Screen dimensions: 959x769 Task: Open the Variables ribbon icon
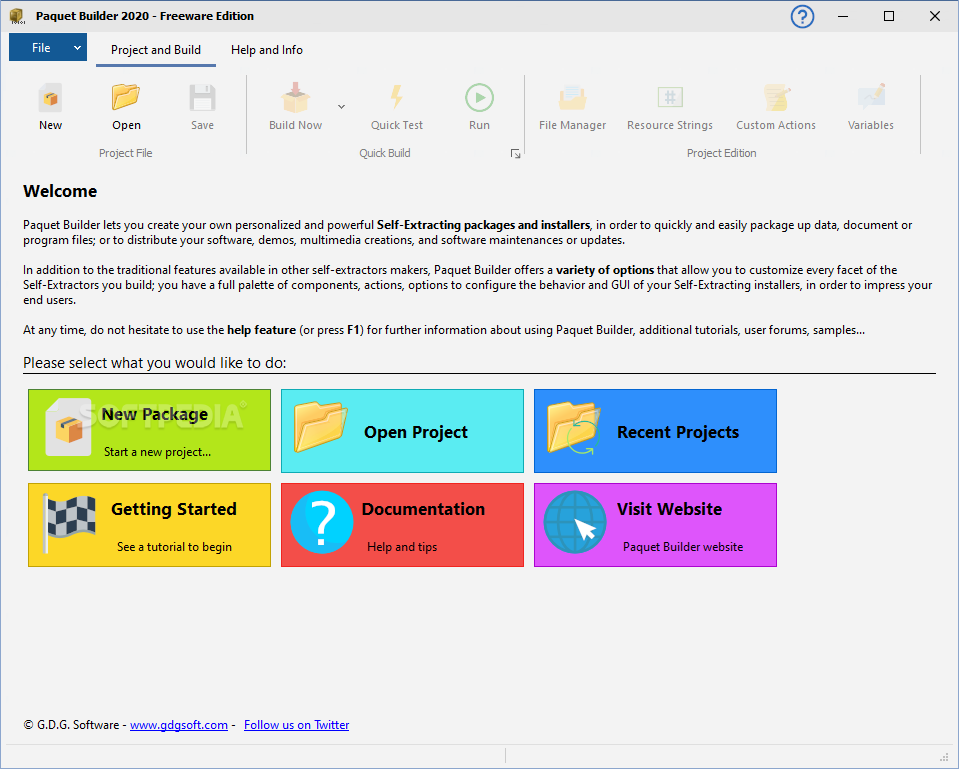coord(871,97)
